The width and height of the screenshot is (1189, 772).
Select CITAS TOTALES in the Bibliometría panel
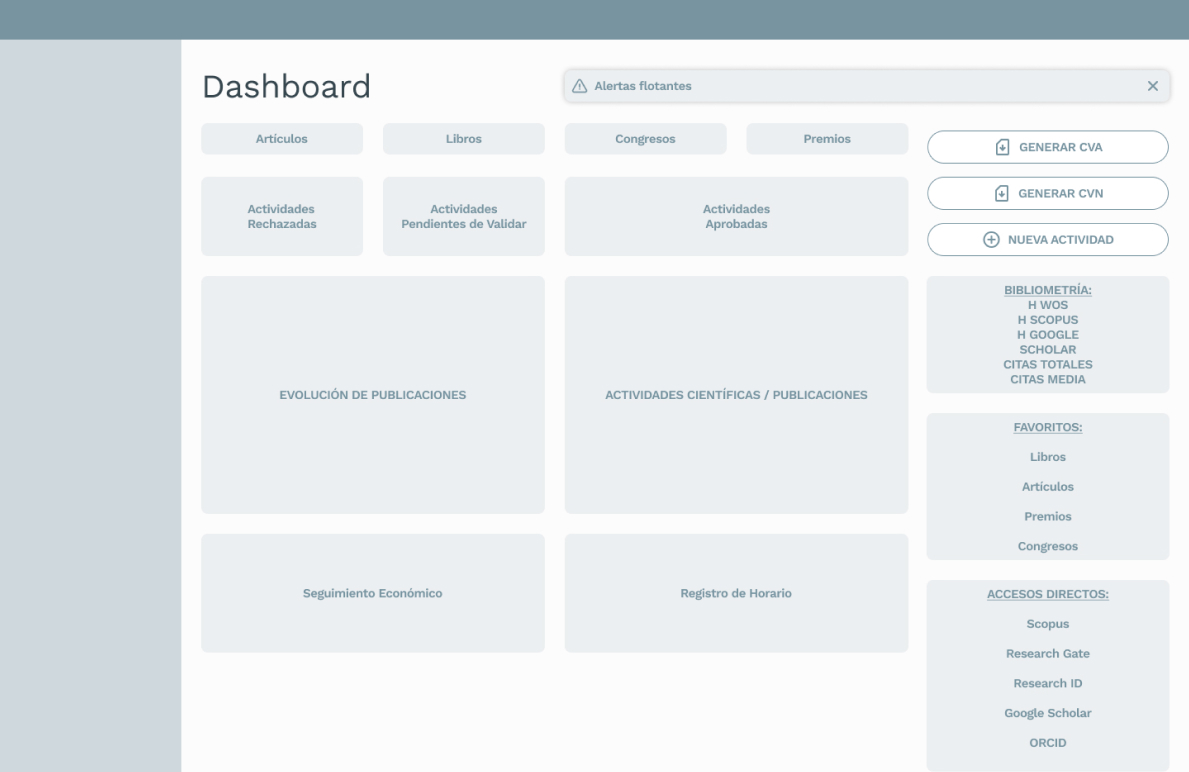coord(1047,364)
